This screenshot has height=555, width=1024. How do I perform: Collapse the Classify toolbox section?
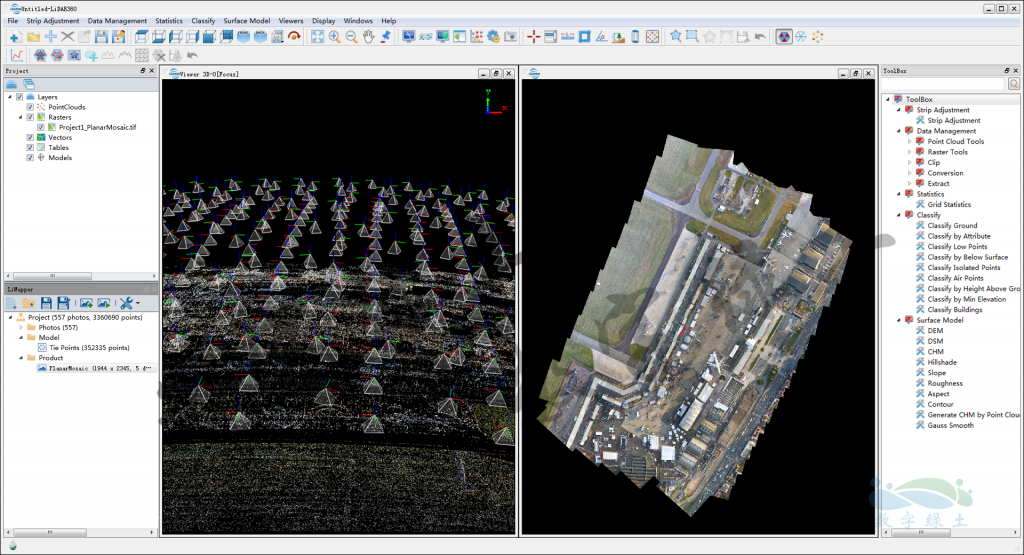click(x=898, y=214)
